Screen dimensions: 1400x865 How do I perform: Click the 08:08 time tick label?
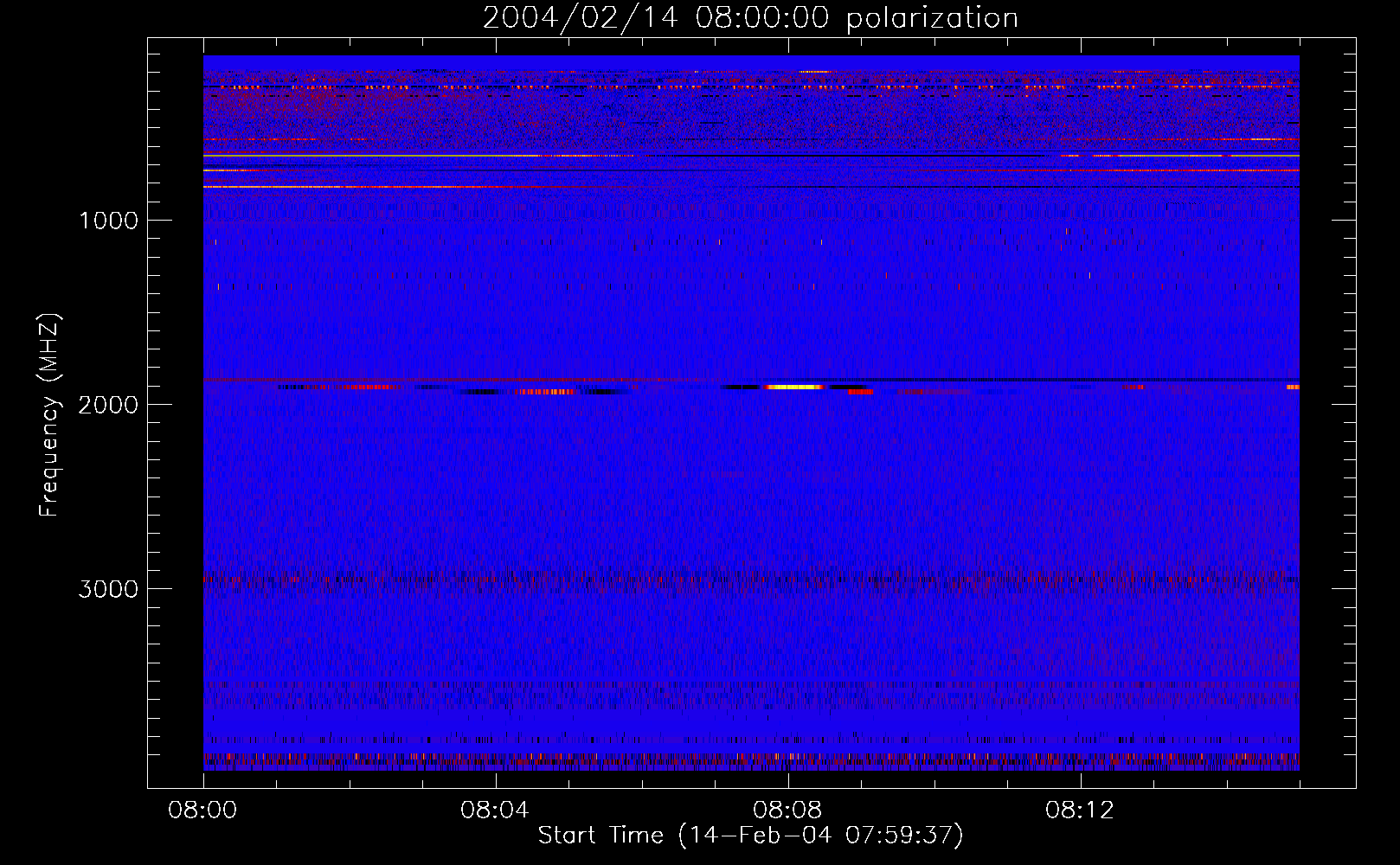(787, 811)
